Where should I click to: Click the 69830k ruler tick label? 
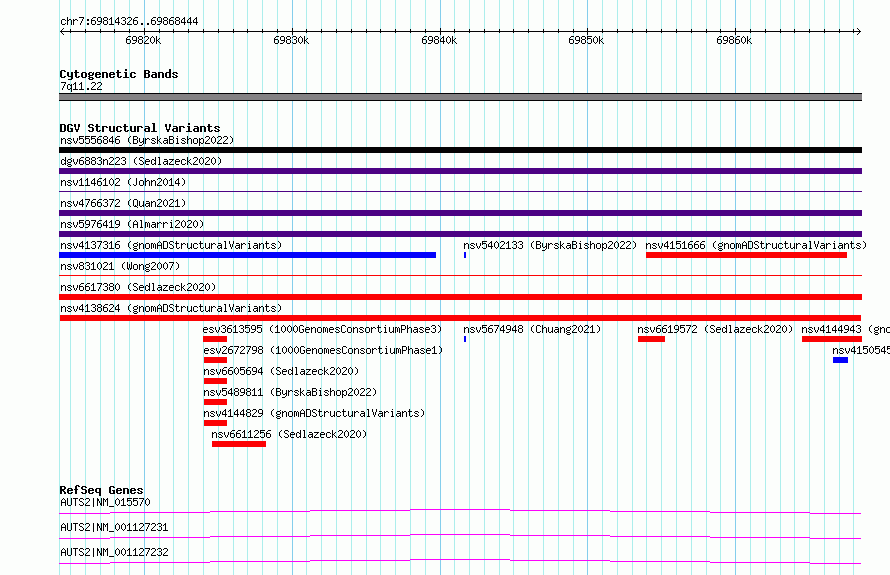point(291,40)
